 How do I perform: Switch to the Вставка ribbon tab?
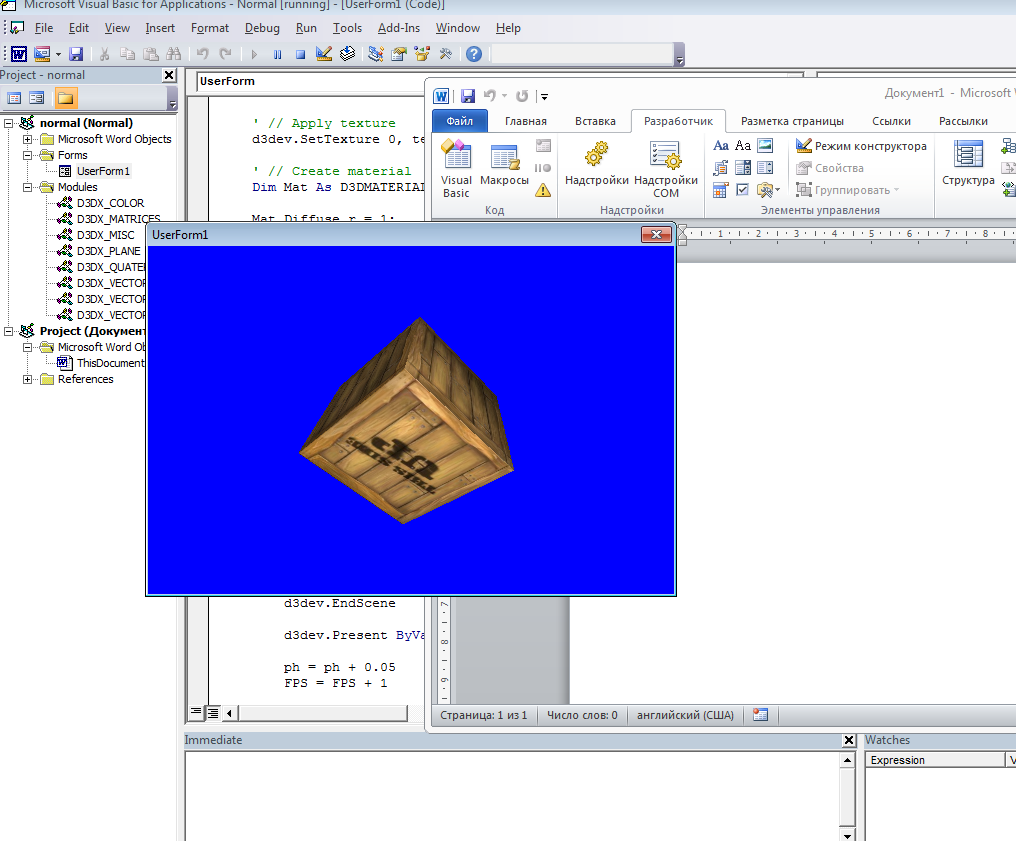[x=595, y=121]
